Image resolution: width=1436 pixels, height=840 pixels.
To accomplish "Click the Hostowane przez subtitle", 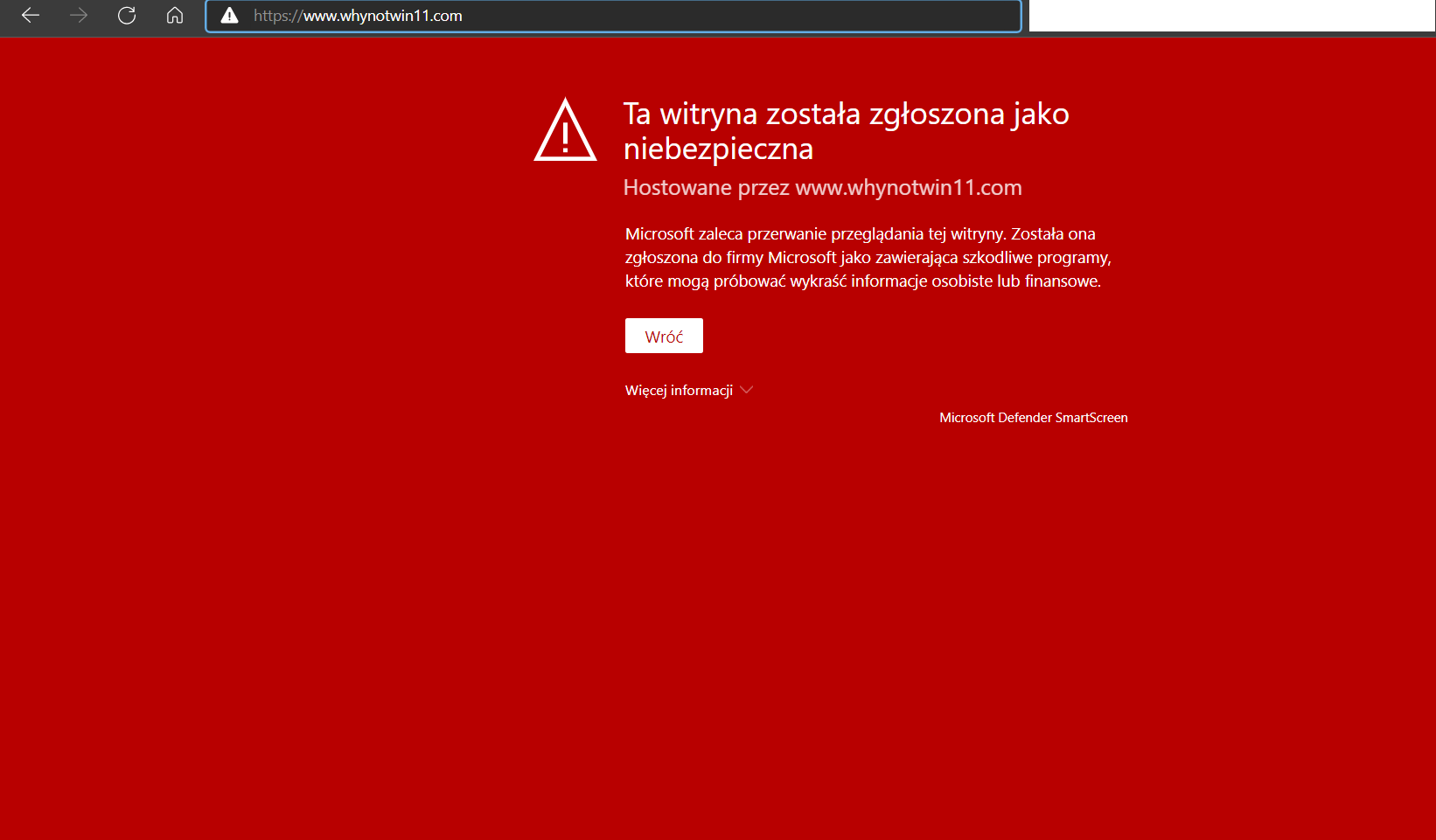I will coord(823,187).
